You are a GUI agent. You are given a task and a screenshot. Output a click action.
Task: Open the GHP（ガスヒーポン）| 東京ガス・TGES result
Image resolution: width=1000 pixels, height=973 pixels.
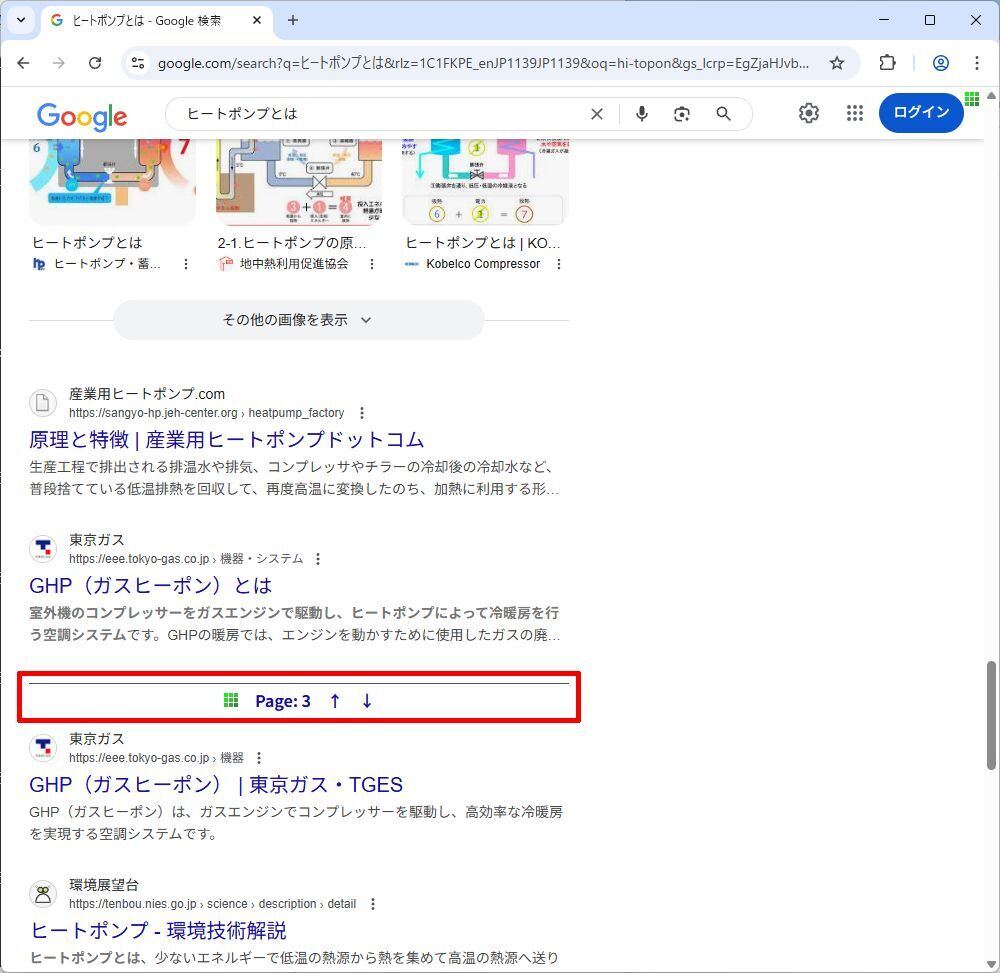point(216,784)
